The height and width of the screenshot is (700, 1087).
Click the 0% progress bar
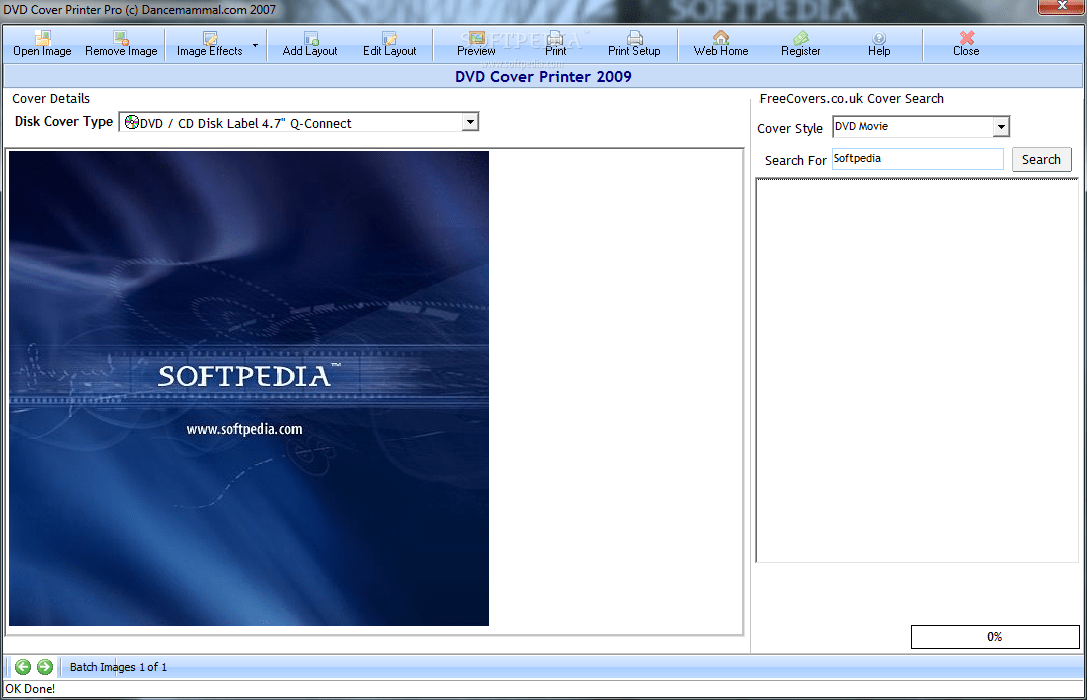pos(994,636)
